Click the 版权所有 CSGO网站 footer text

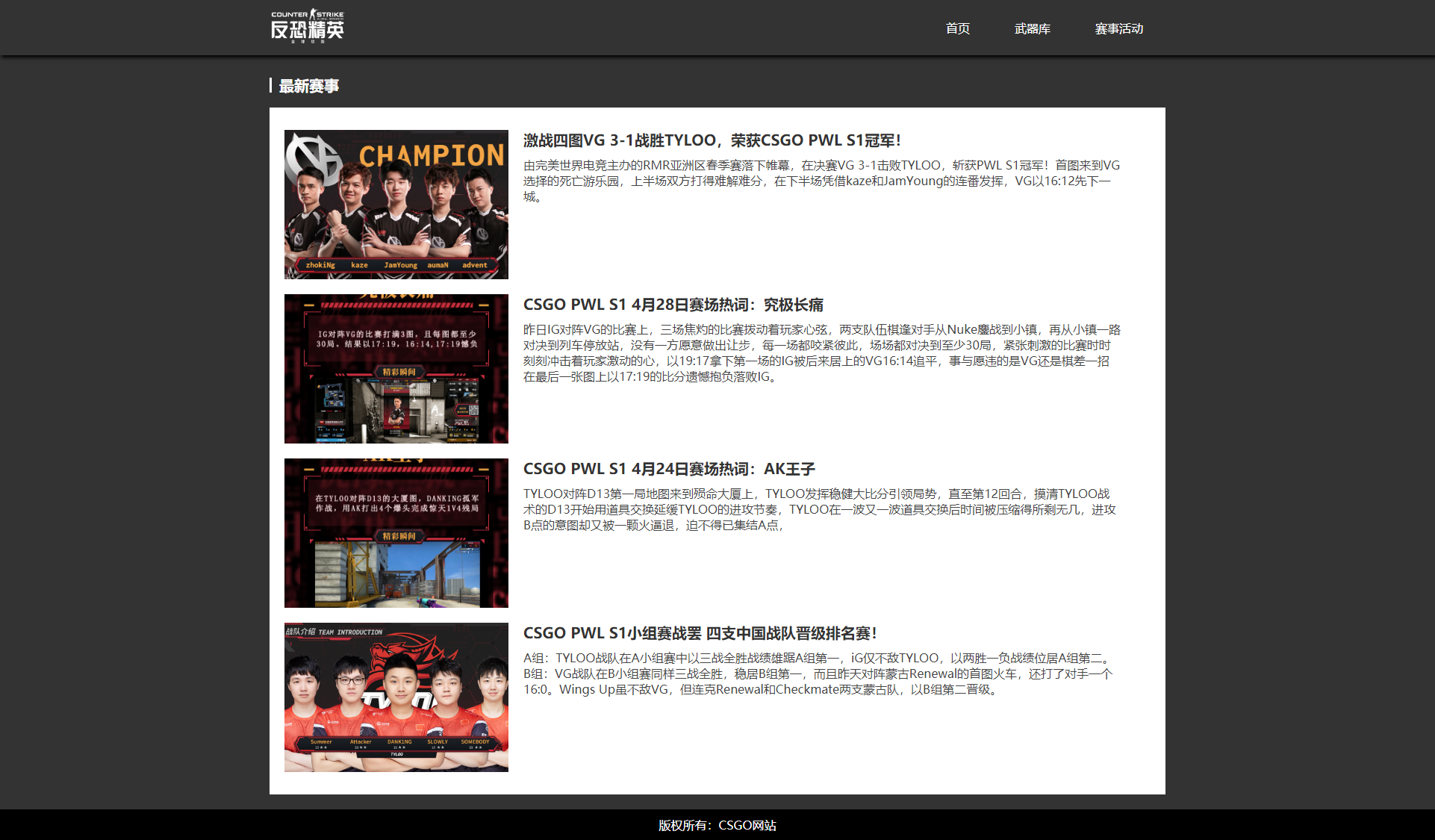[717, 825]
